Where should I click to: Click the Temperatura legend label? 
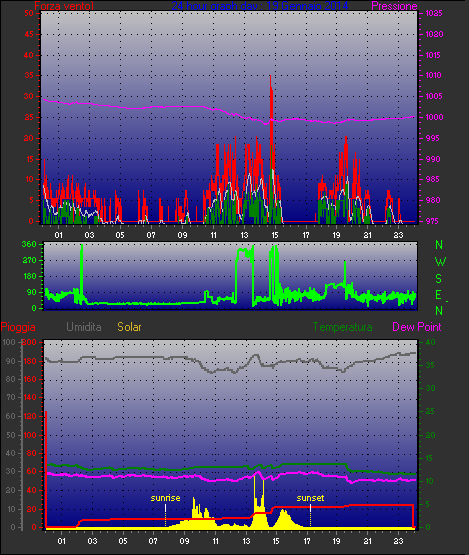pos(342,327)
